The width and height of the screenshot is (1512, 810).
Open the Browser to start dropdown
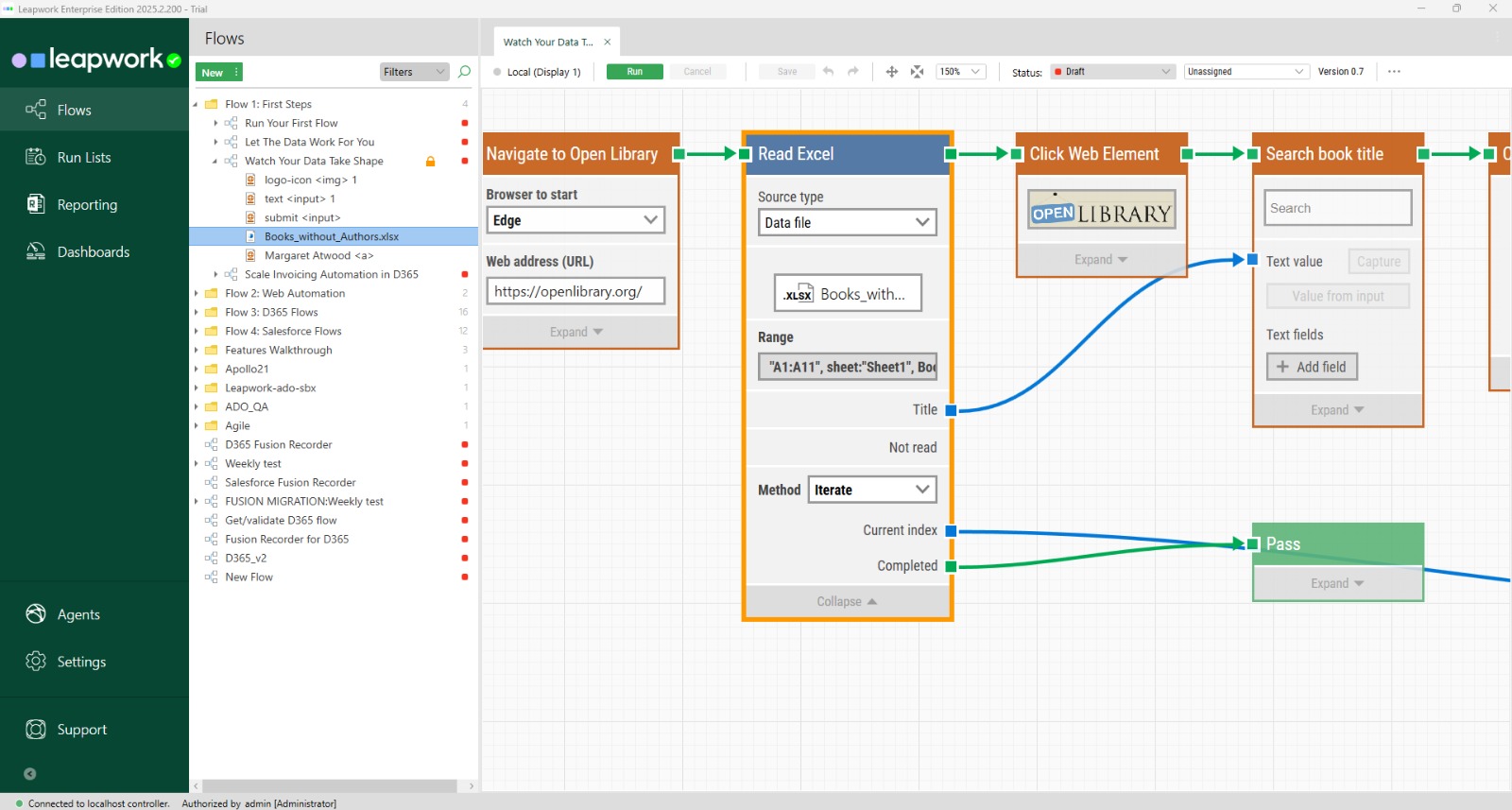(575, 220)
